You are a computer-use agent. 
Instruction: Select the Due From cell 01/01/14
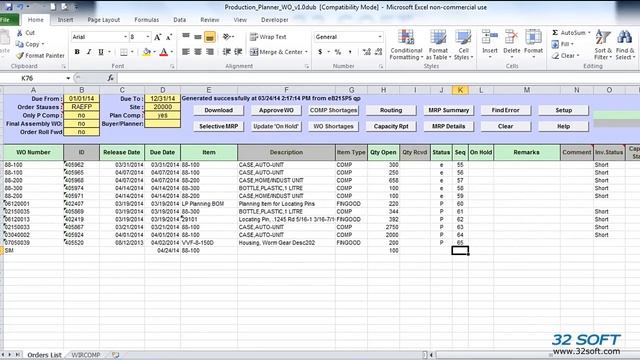point(82,99)
